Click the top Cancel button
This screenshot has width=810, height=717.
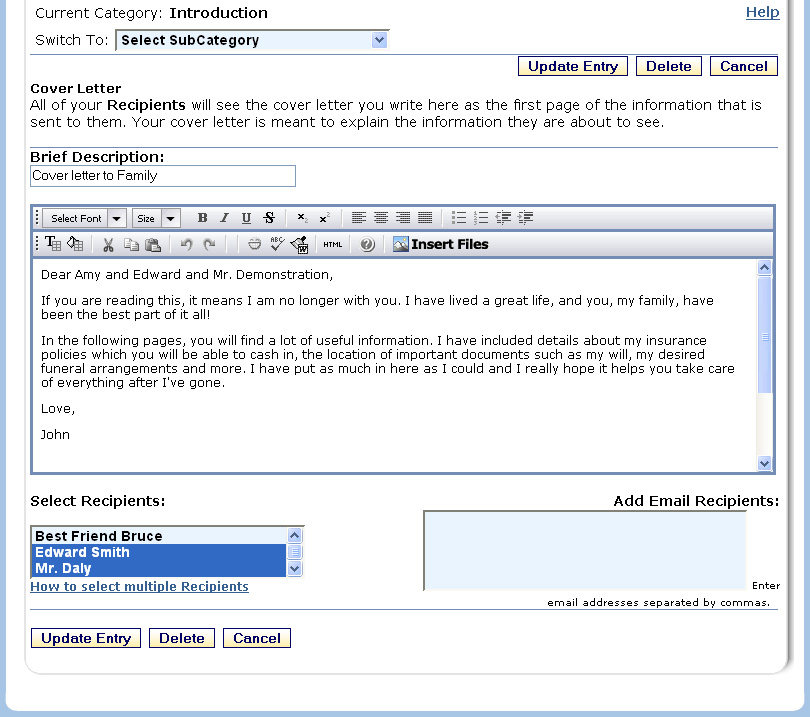(744, 66)
